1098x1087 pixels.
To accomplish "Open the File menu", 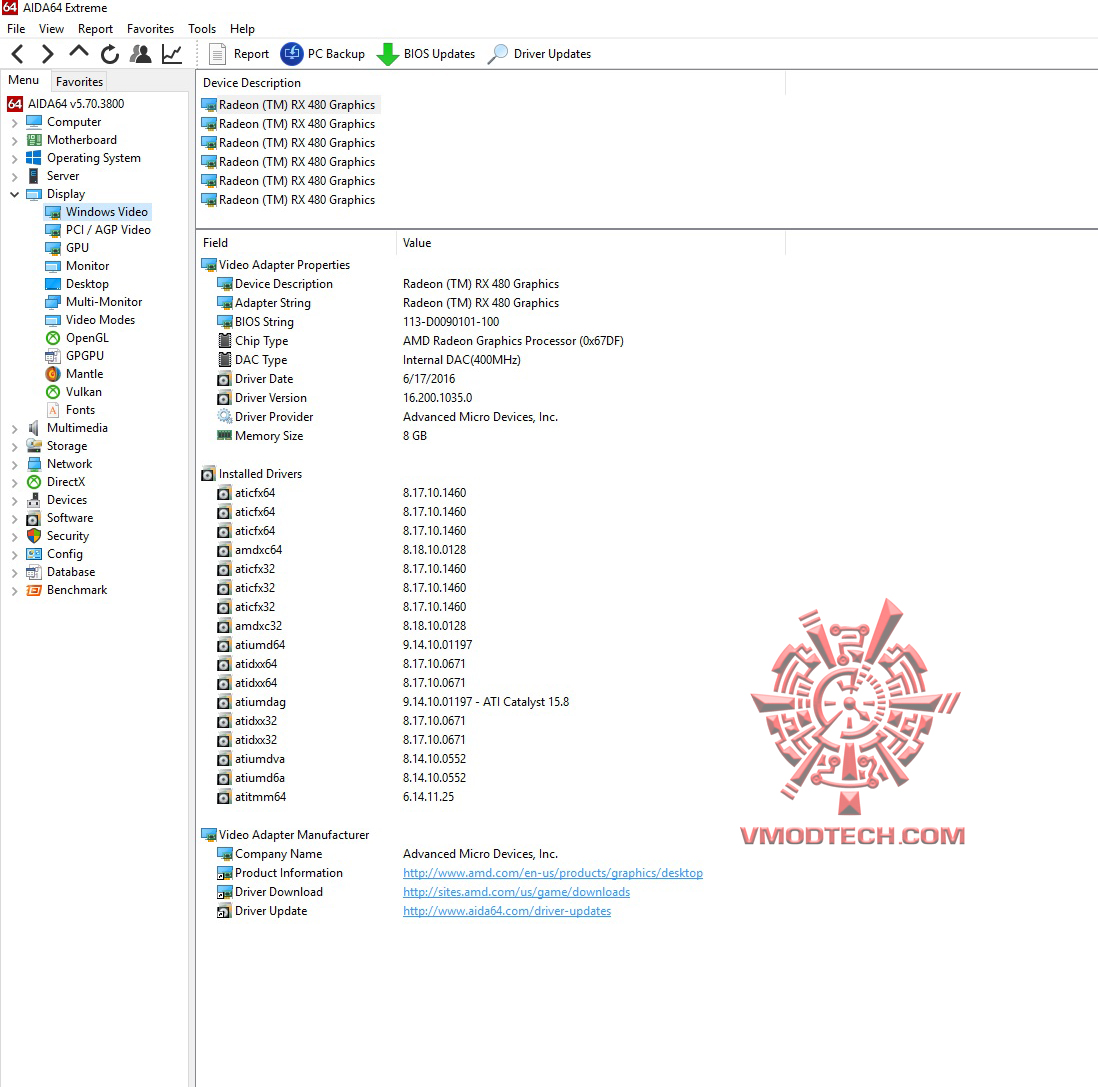I will (x=16, y=29).
